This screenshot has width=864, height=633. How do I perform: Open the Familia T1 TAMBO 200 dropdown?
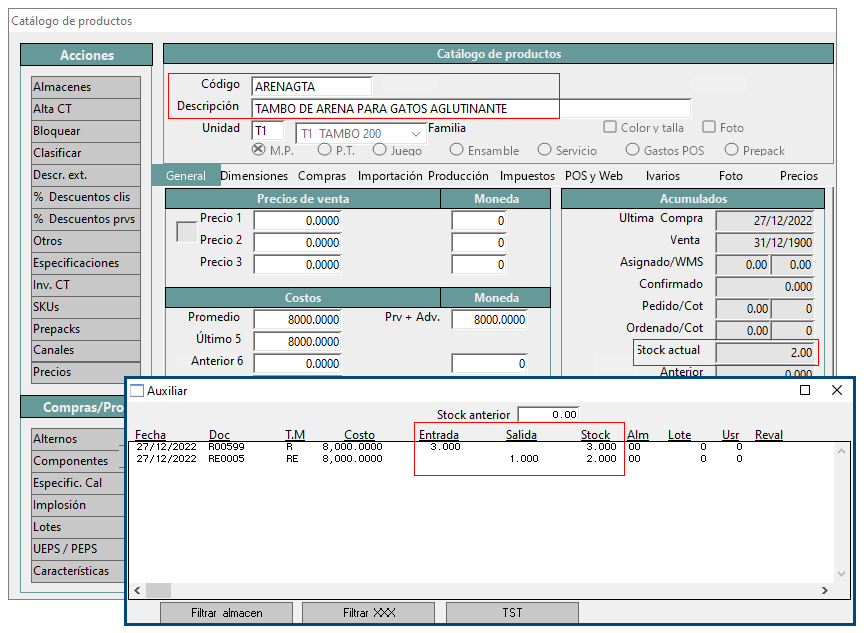416,134
